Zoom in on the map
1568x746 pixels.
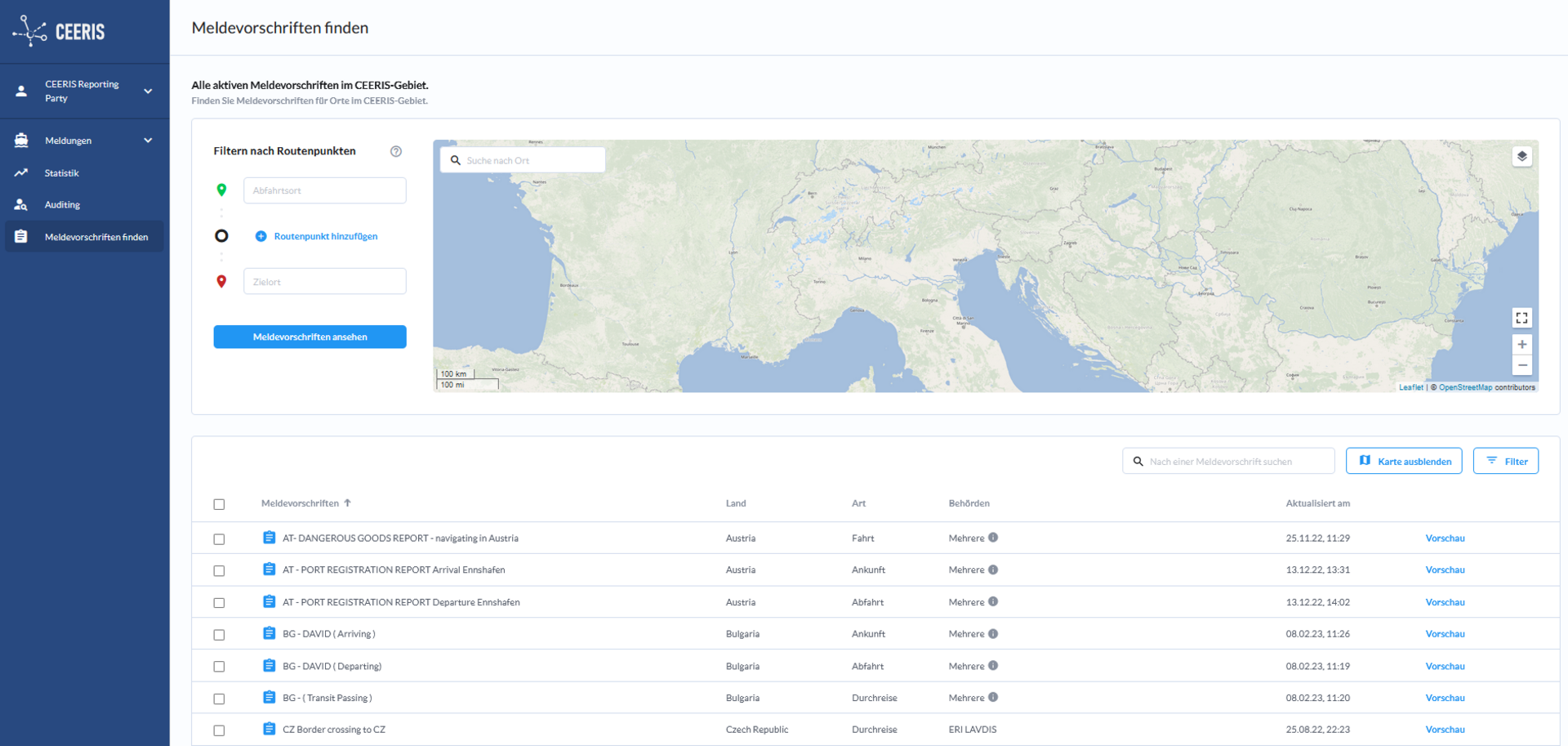[x=1521, y=344]
